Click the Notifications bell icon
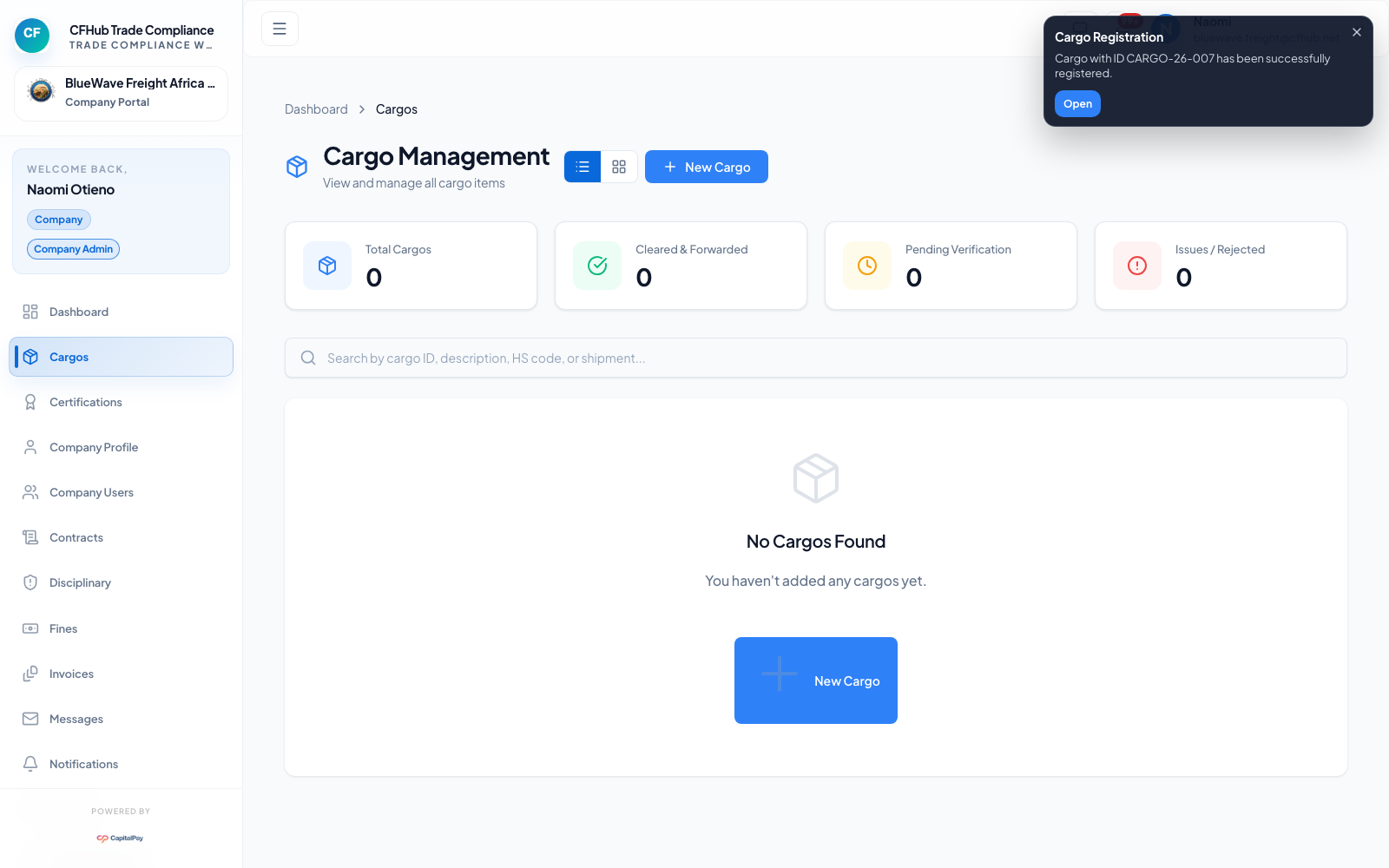Viewport: 1389px width, 868px height. tap(30, 764)
